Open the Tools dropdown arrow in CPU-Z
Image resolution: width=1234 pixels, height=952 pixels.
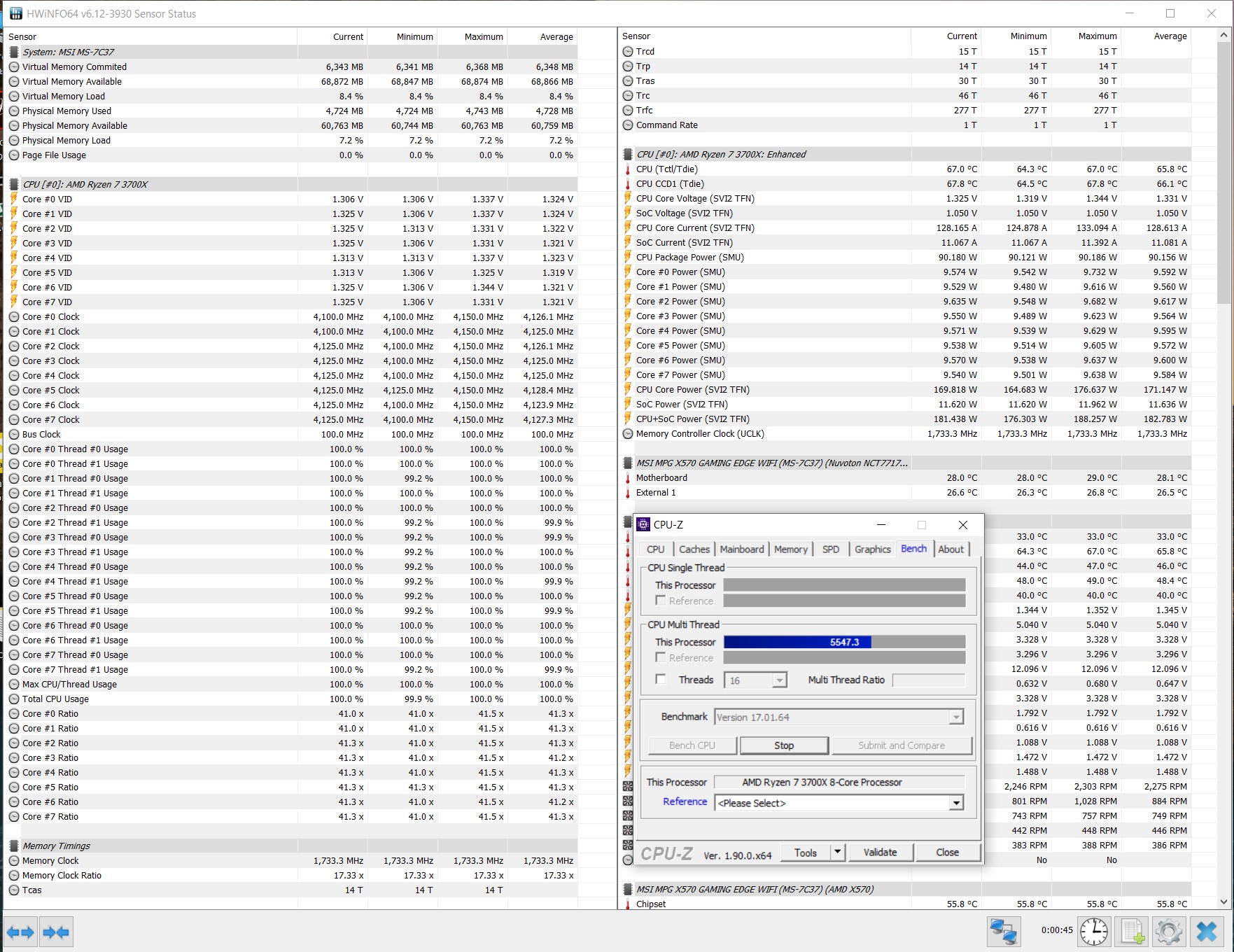pos(837,852)
